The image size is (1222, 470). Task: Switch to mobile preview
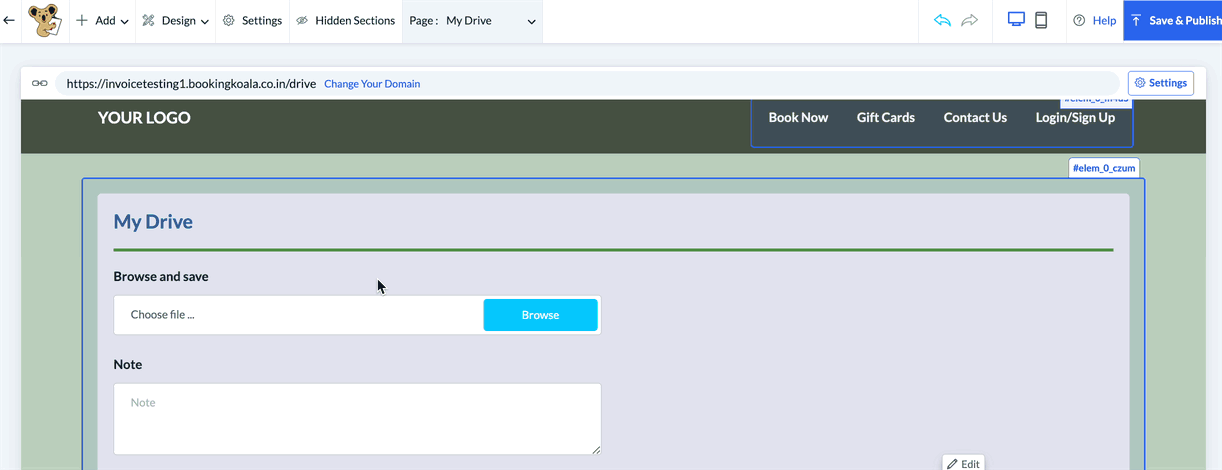(1041, 20)
